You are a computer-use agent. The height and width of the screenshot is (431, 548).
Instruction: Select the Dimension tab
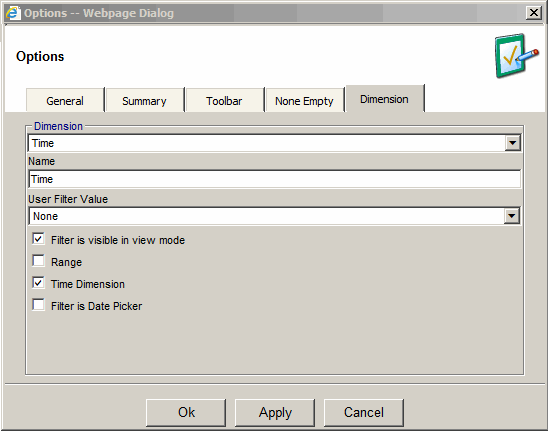(x=384, y=99)
